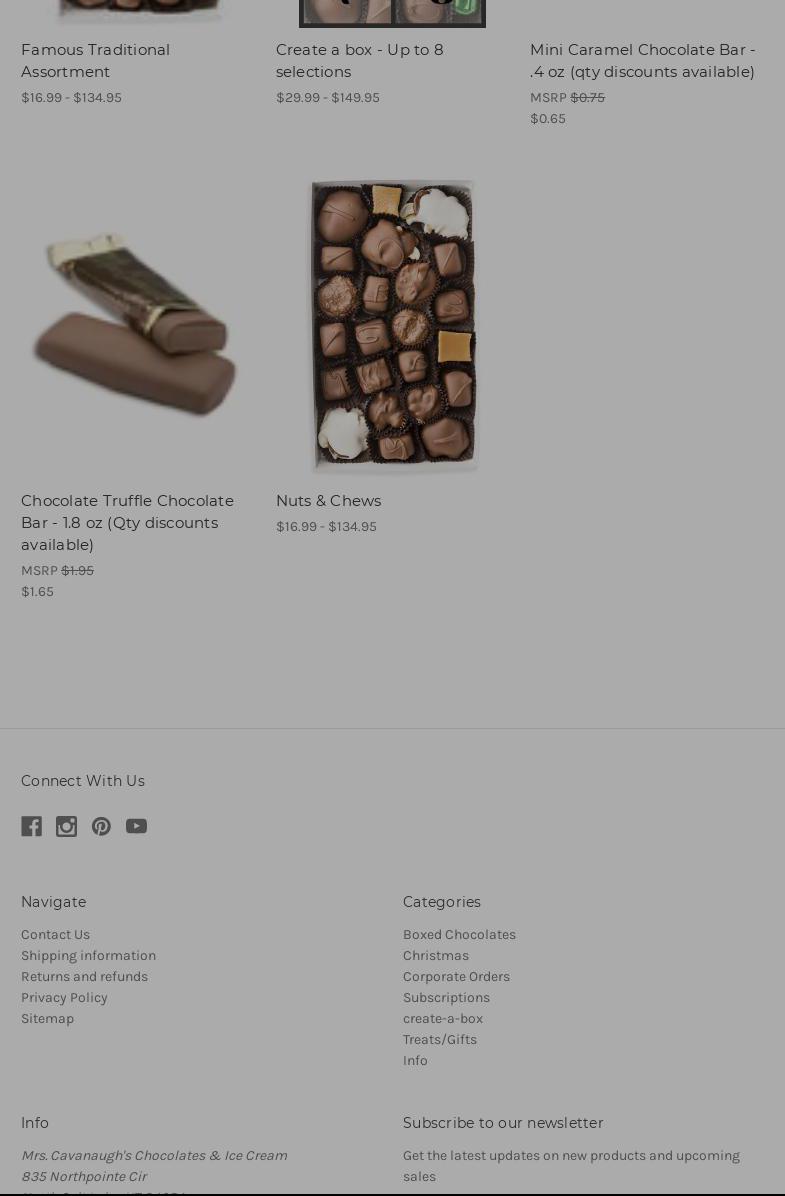Open the Nuts & Chews box image
Viewport: 785px width, 1196px height.
click(393, 326)
